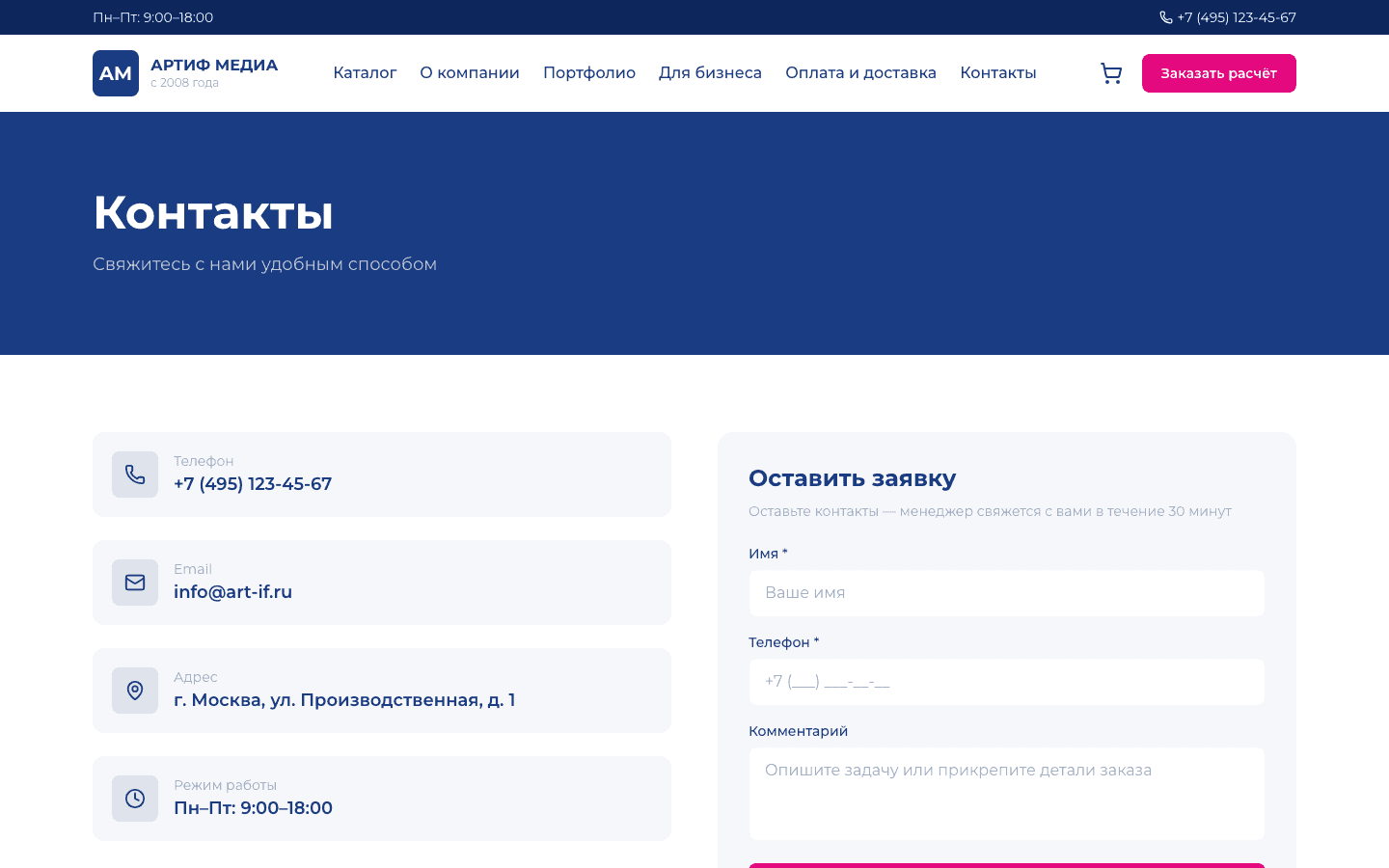This screenshot has height=868, width=1389.
Task: Click the info@art-if.ru email link
Action: coord(232,592)
